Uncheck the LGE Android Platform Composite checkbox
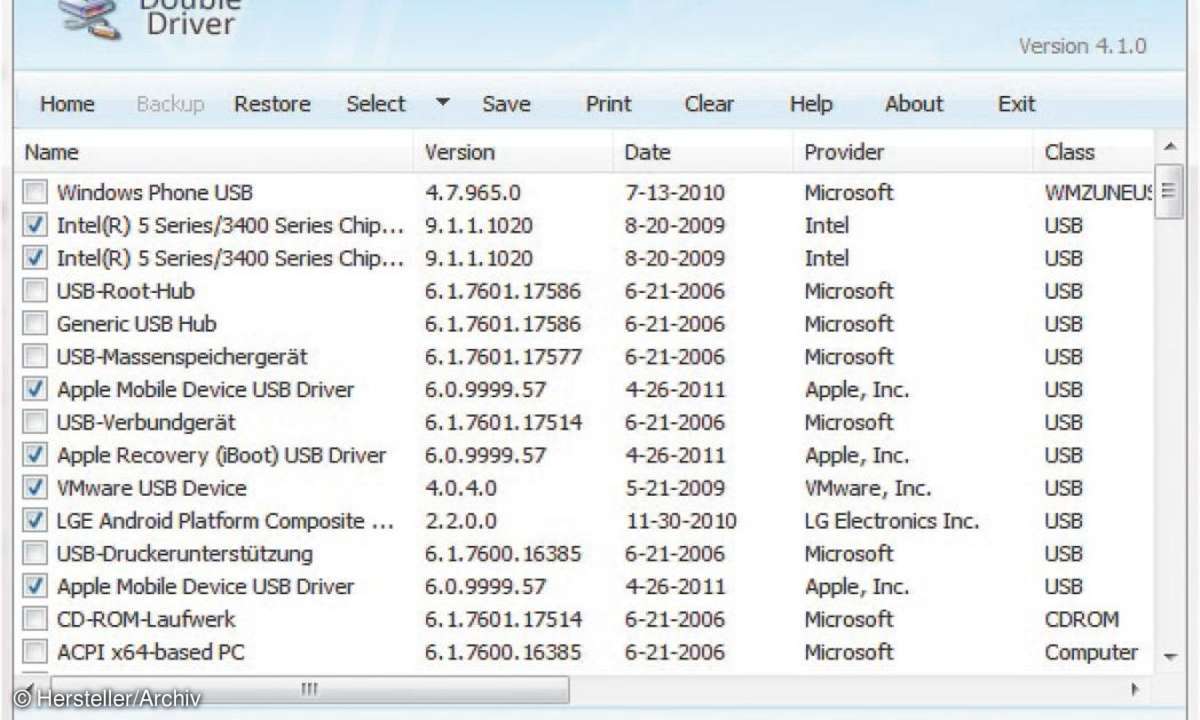1200x720 pixels. [x=35, y=521]
